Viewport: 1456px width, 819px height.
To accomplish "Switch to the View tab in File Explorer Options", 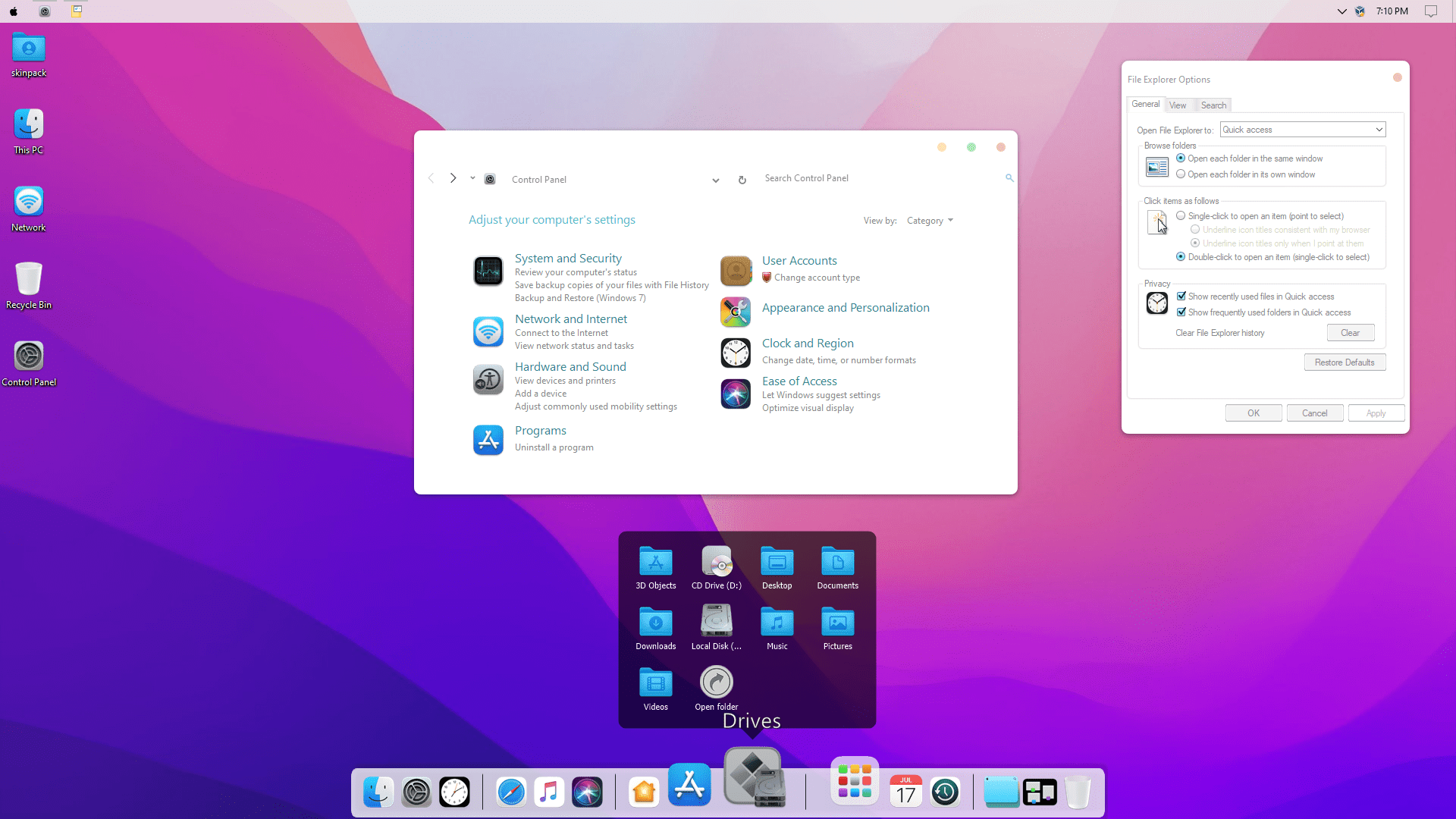I will (1178, 104).
